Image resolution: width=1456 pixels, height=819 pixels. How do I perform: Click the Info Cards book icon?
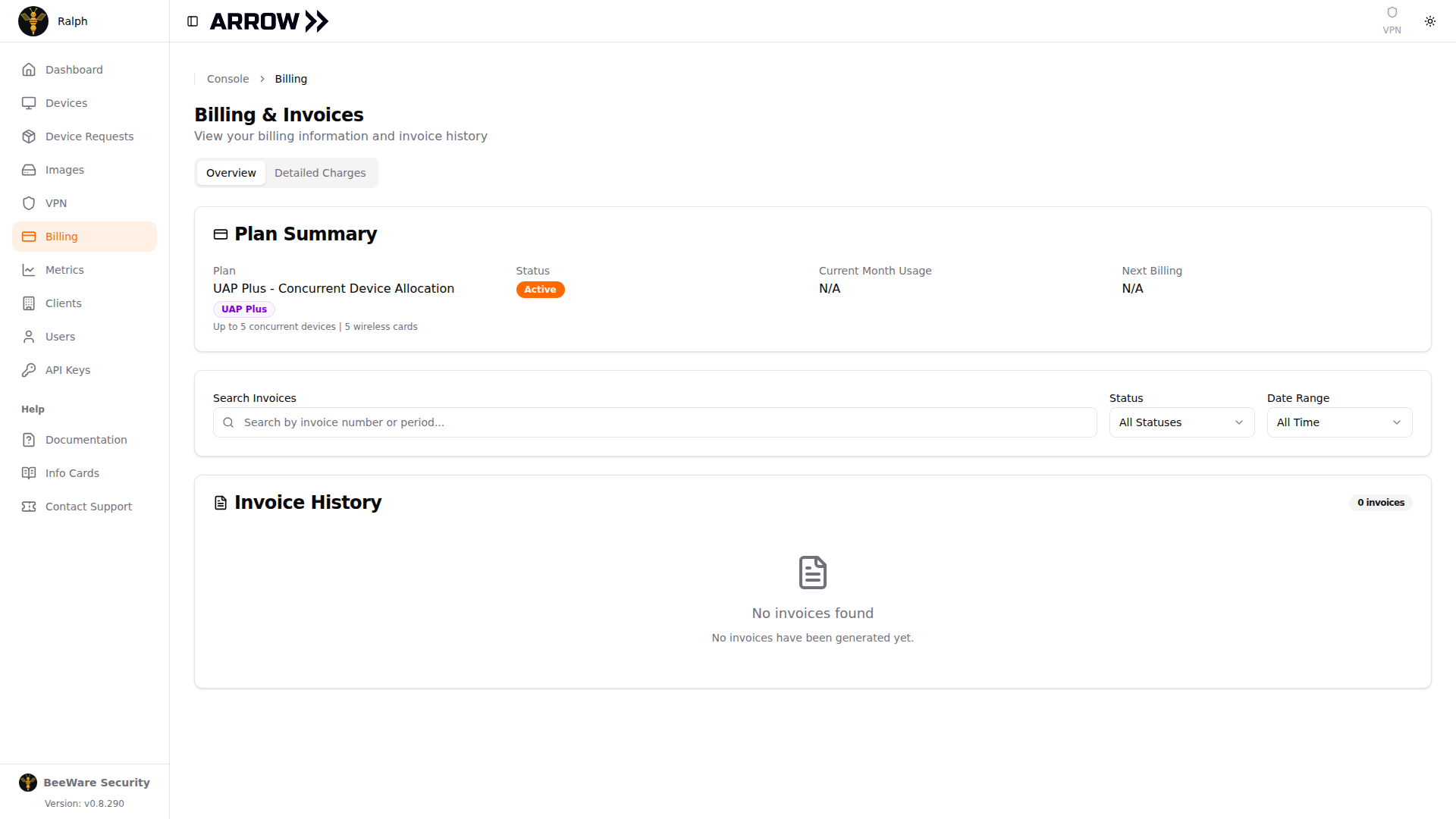click(x=29, y=473)
